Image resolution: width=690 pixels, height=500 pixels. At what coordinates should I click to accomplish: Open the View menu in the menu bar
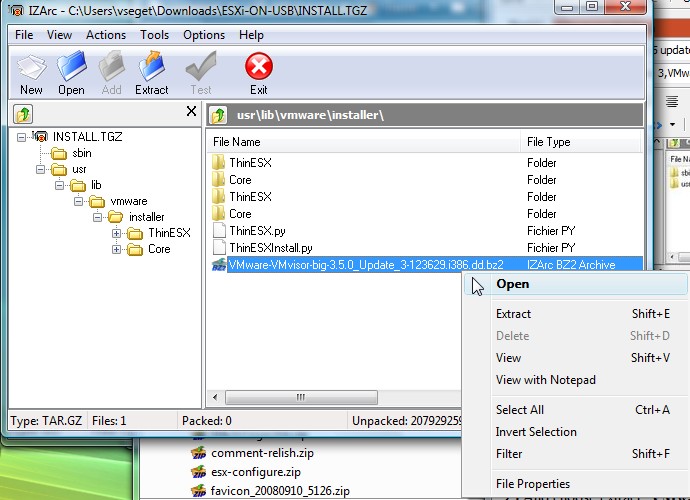[59, 35]
